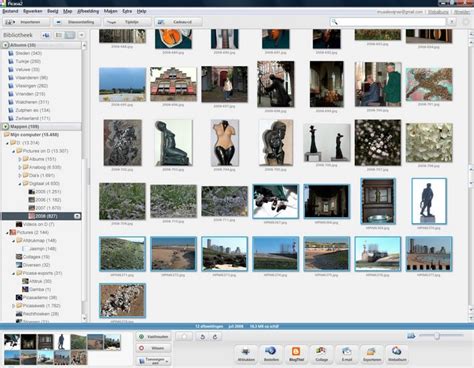Collapse the Mappen section
This screenshot has height=368, width=474.
click(5, 126)
